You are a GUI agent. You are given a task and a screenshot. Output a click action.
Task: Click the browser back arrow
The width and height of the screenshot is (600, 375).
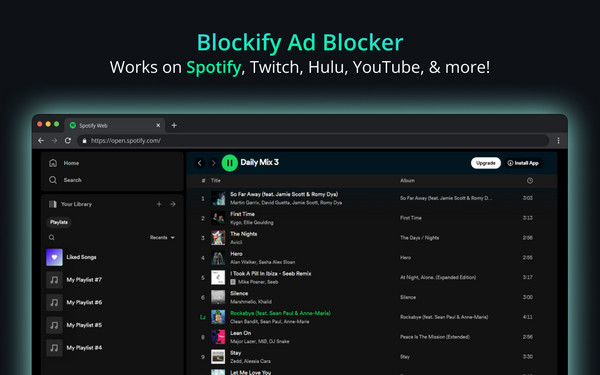[x=41, y=140]
